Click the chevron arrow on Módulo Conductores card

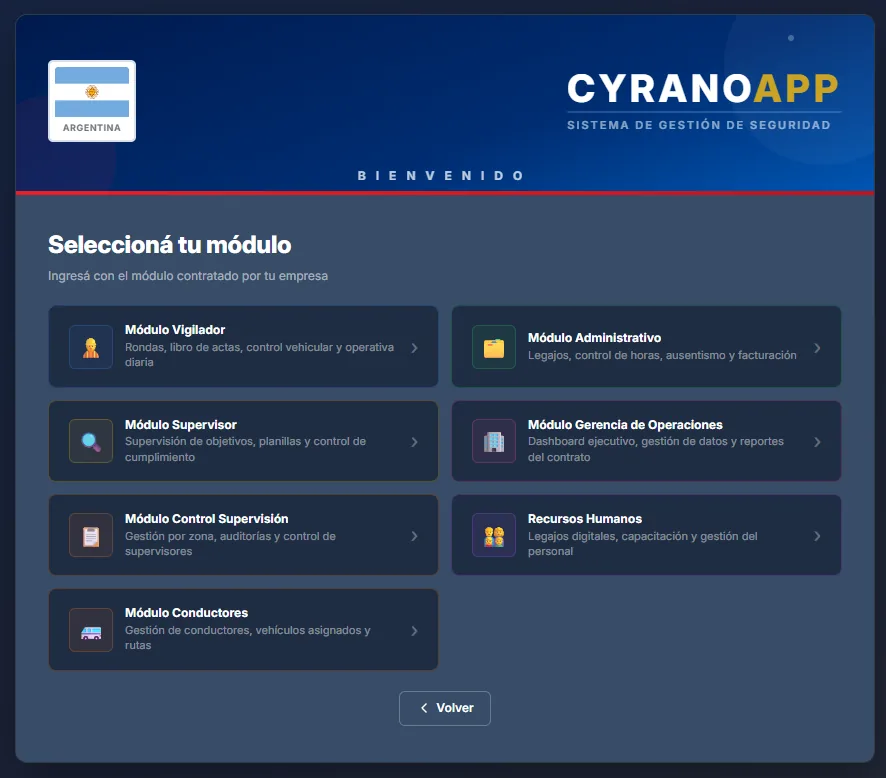pos(414,631)
